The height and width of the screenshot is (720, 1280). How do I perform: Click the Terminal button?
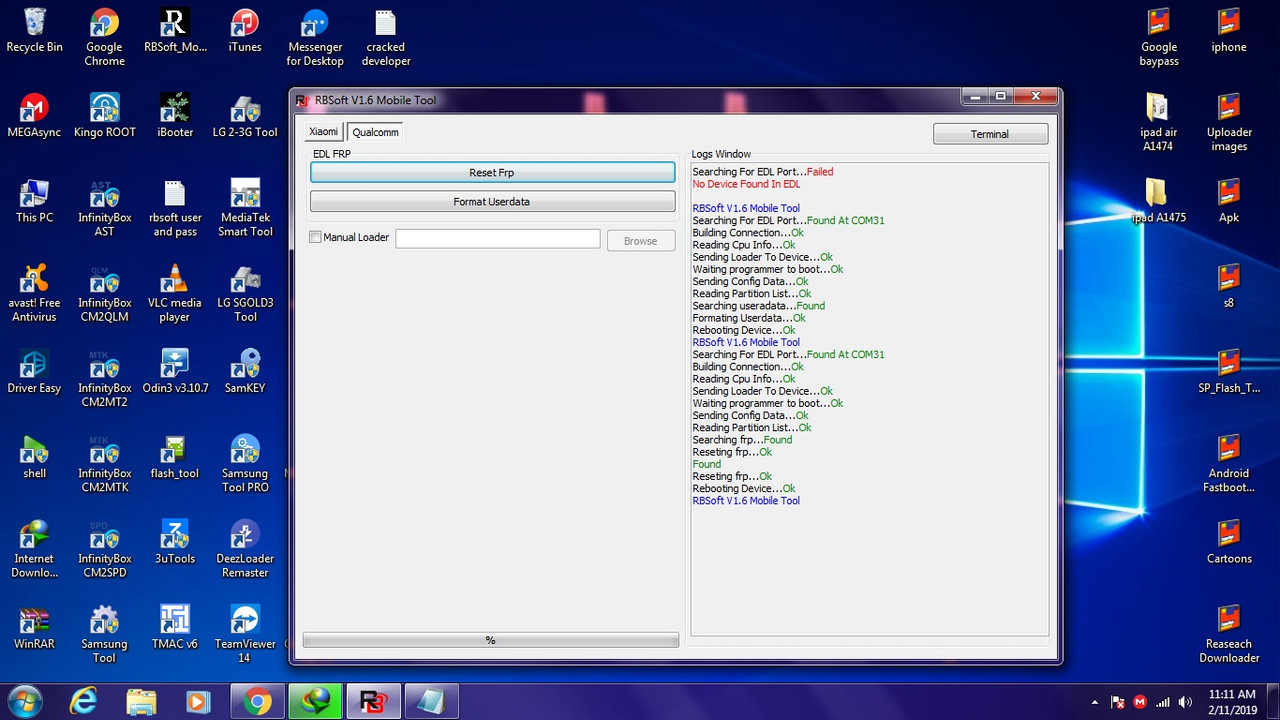tap(990, 134)
